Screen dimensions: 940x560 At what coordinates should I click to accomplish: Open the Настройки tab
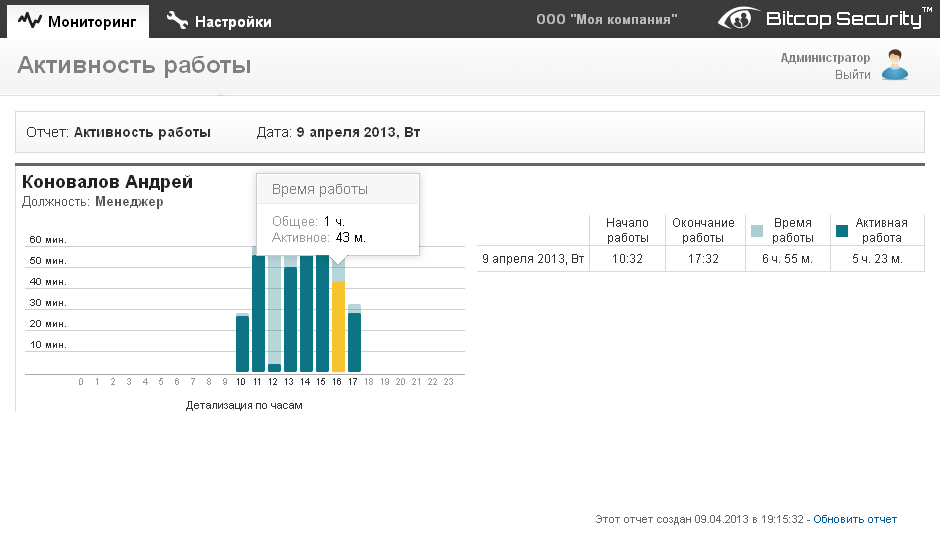coord(220,21)
